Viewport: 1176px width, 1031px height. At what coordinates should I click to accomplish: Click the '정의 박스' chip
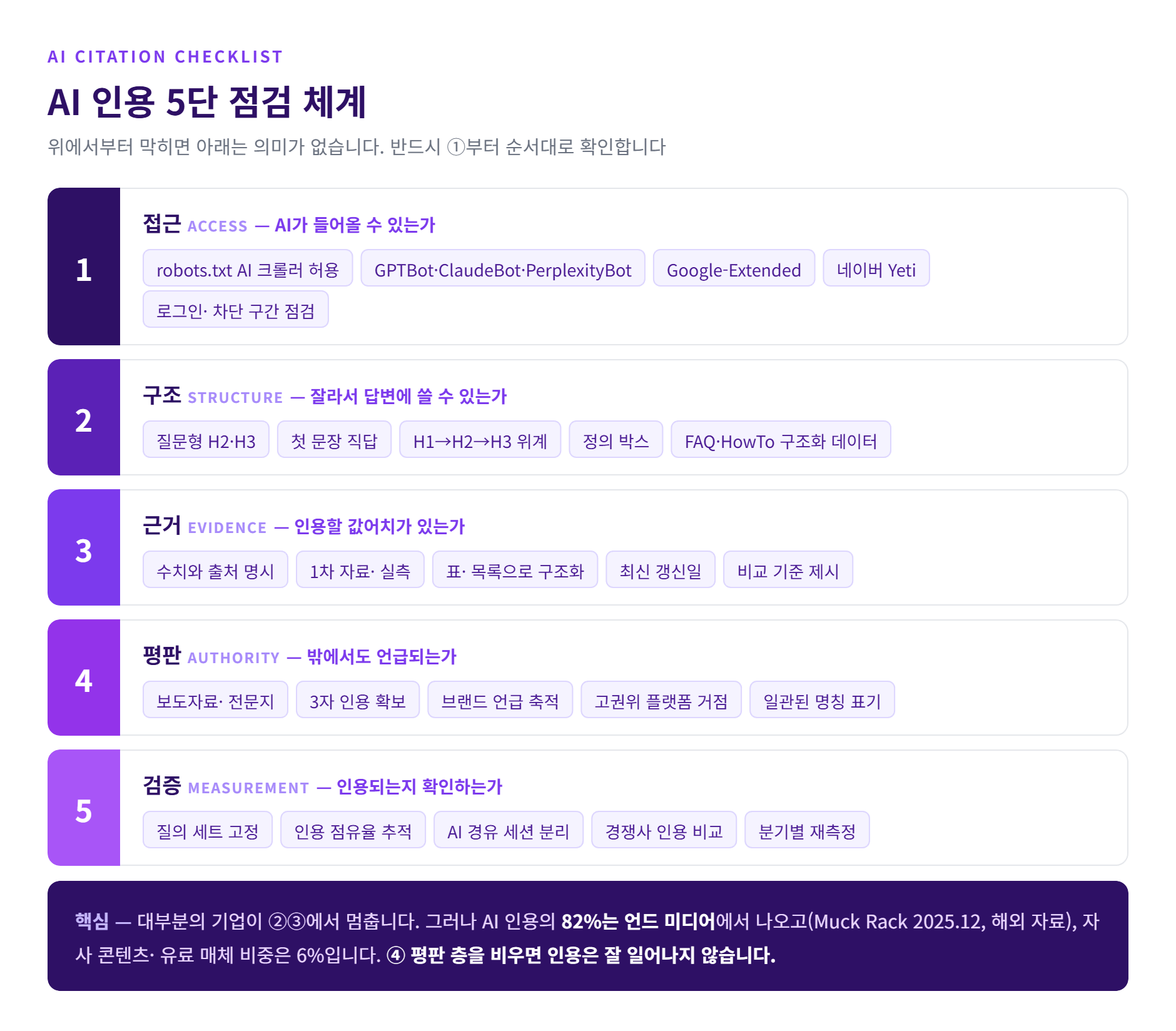tap(616, 439)
